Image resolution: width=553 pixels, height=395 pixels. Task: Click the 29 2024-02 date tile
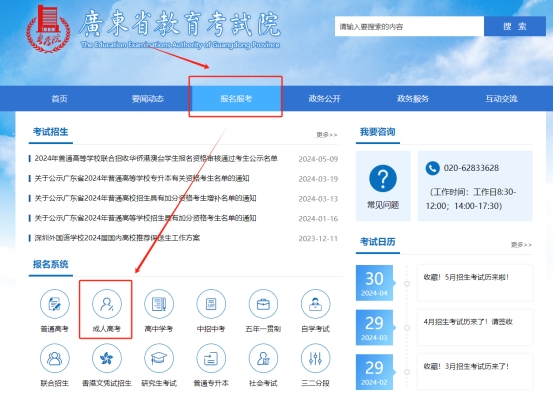pos(374,372)
